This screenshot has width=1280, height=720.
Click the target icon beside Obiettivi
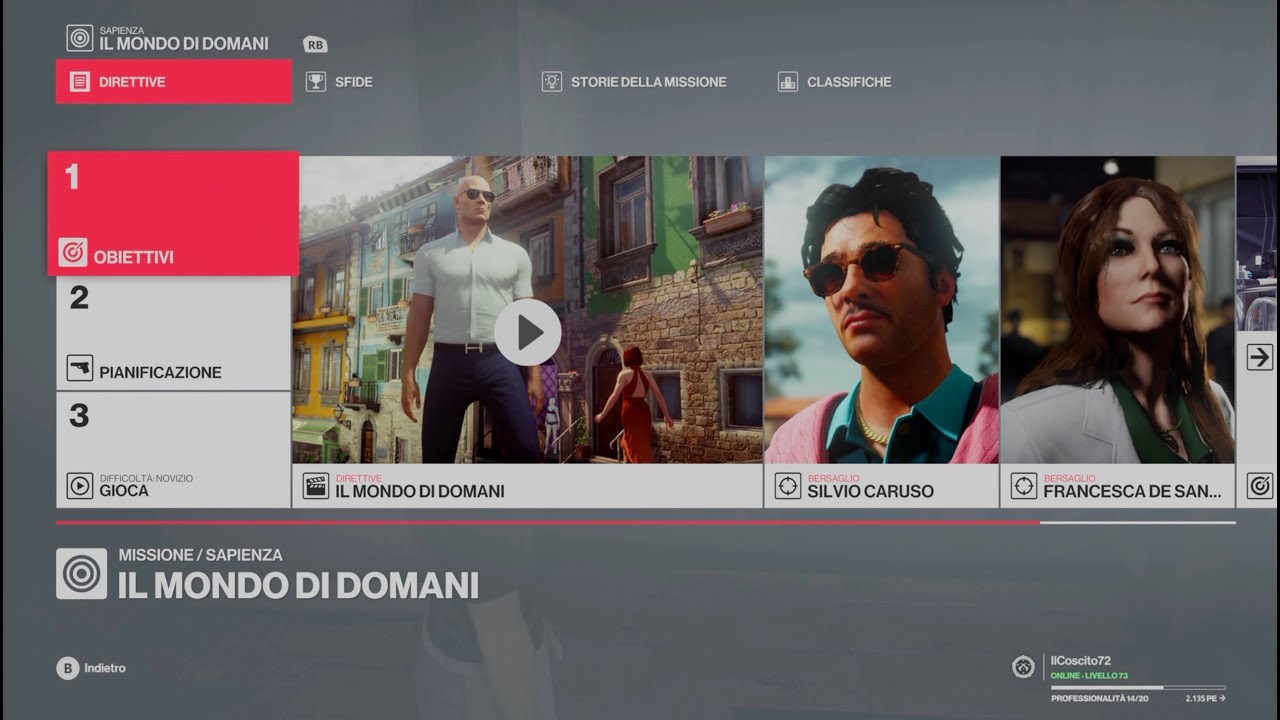(x=73, y=253)
